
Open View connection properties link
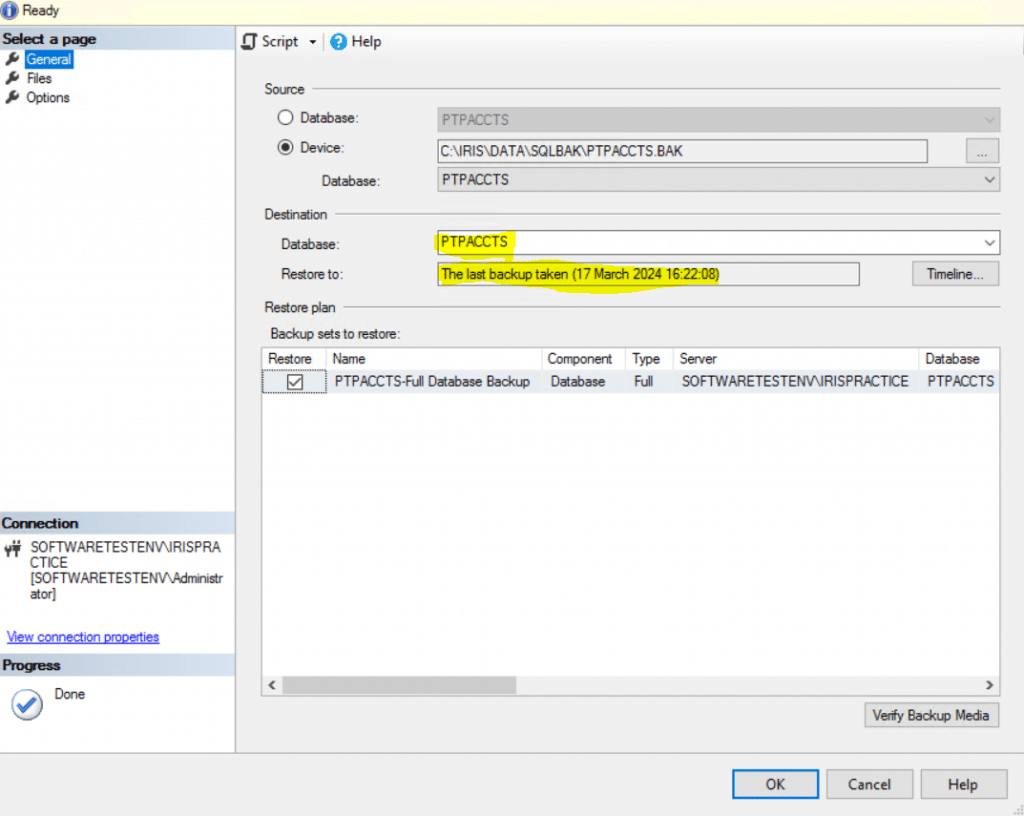click(x=83, y=636)
